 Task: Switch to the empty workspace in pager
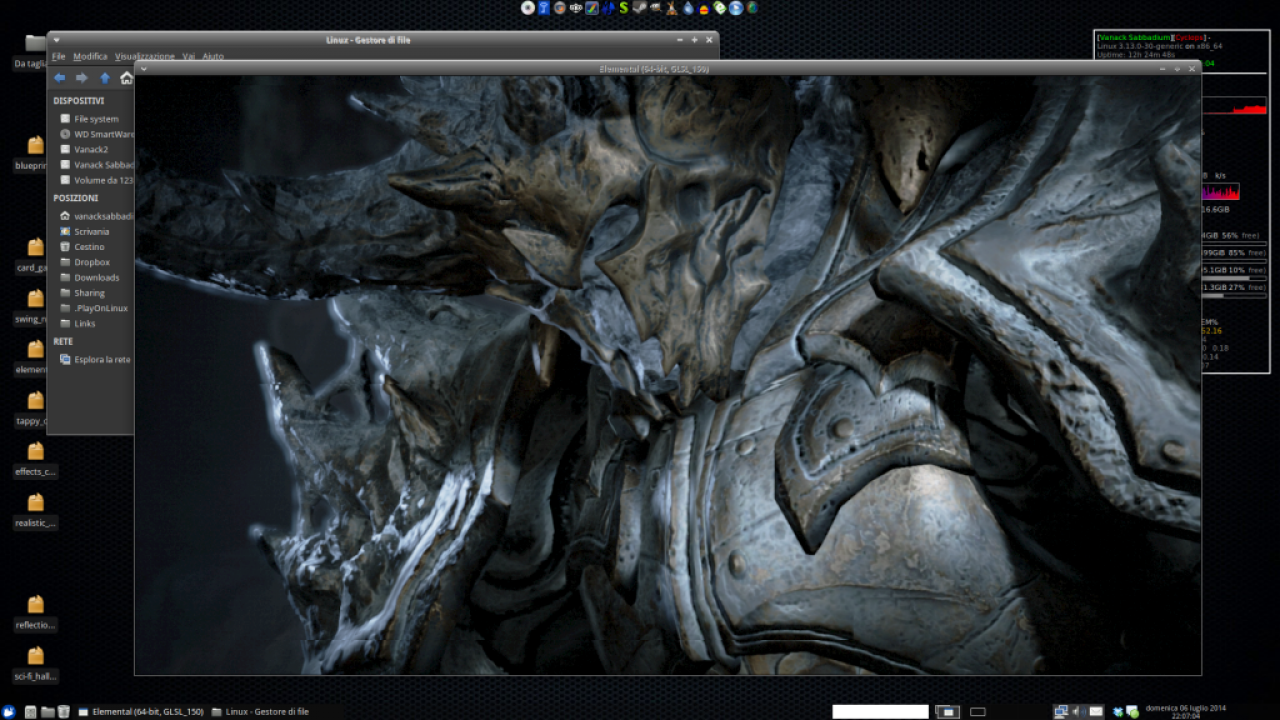978,712
